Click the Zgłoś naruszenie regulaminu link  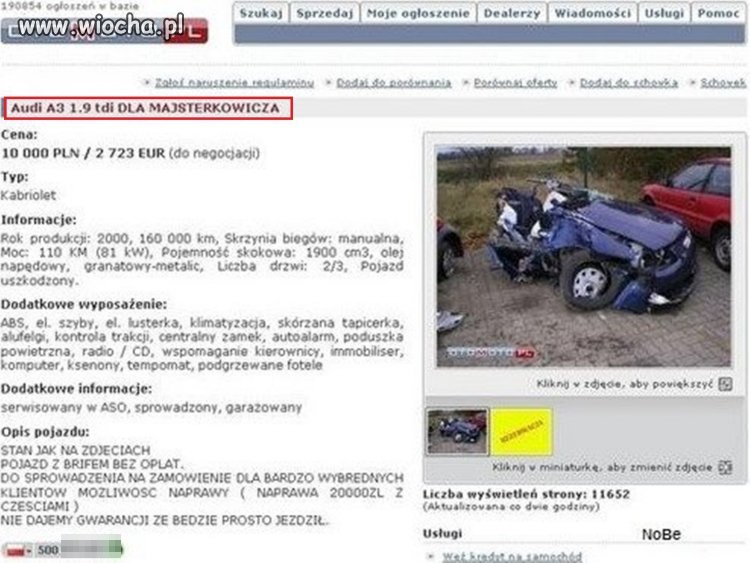[x=234, y=83]
